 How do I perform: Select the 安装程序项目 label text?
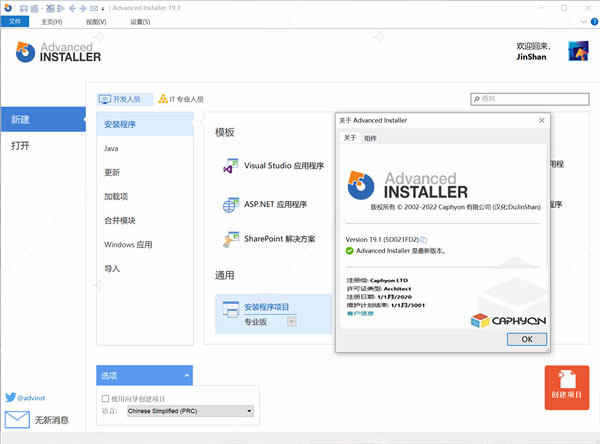click(266, 307)
